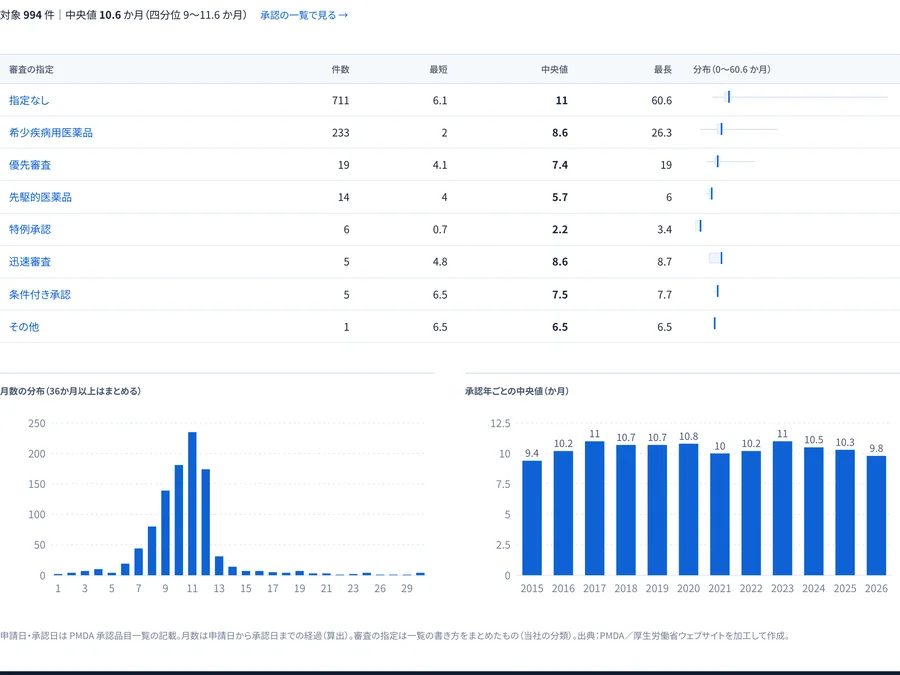
Task: Open the 希少疾病用医薬品 row link
Action: [x=51, y=133]
